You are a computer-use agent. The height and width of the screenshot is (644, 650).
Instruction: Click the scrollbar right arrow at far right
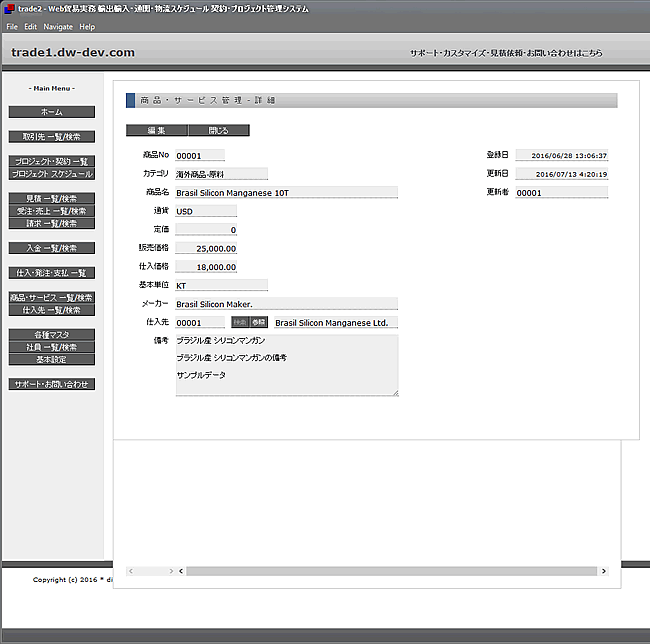pyautogui.click(x=604, y=571)
